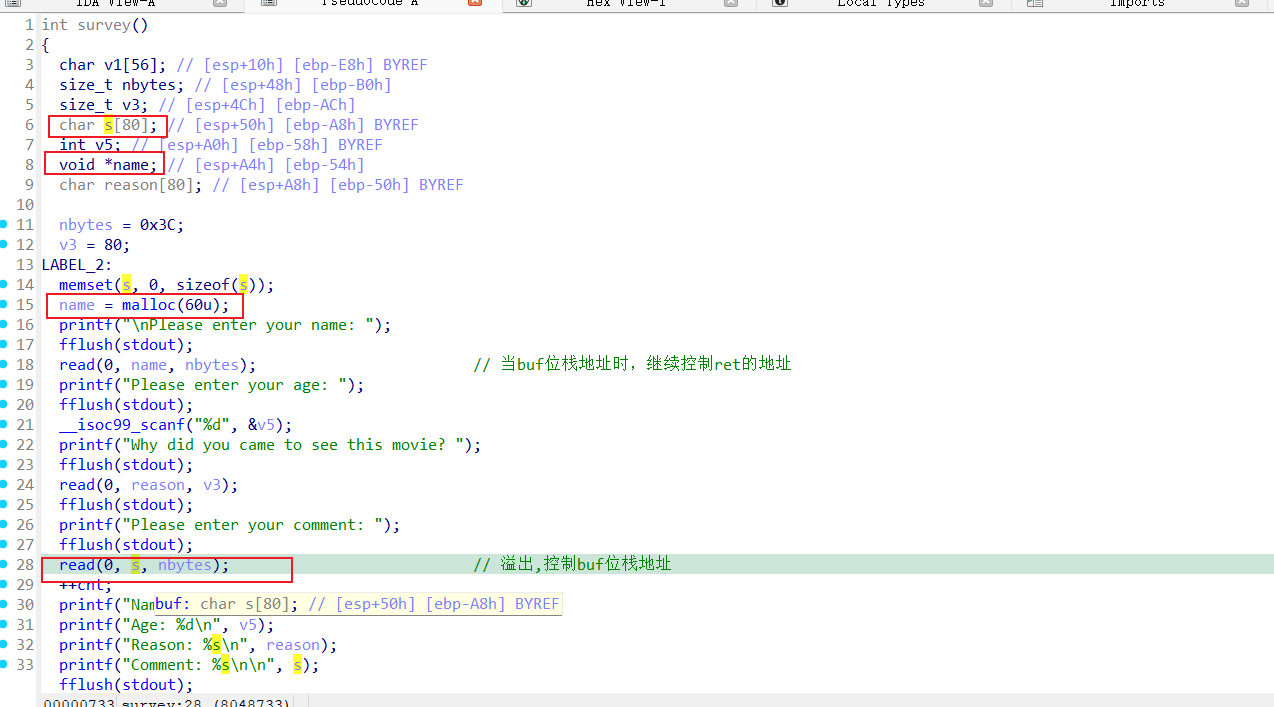Screen dimensions: 1274x707
Task: Click line number 13 in the gutter
Action: [24, 265]
